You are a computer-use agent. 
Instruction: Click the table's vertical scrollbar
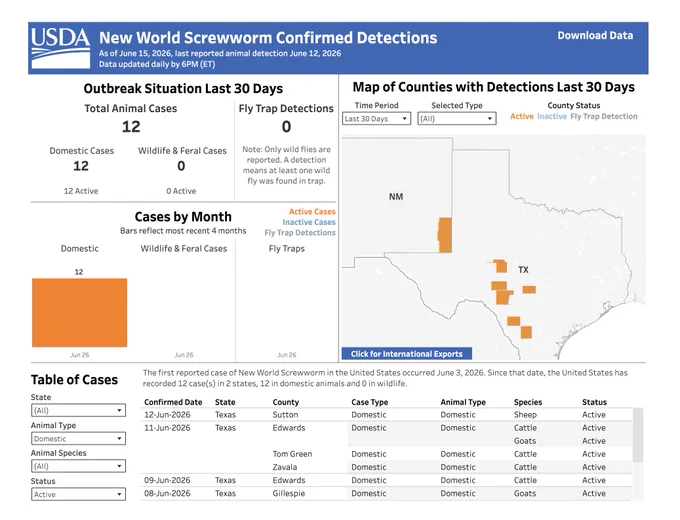tap(638, 435)
